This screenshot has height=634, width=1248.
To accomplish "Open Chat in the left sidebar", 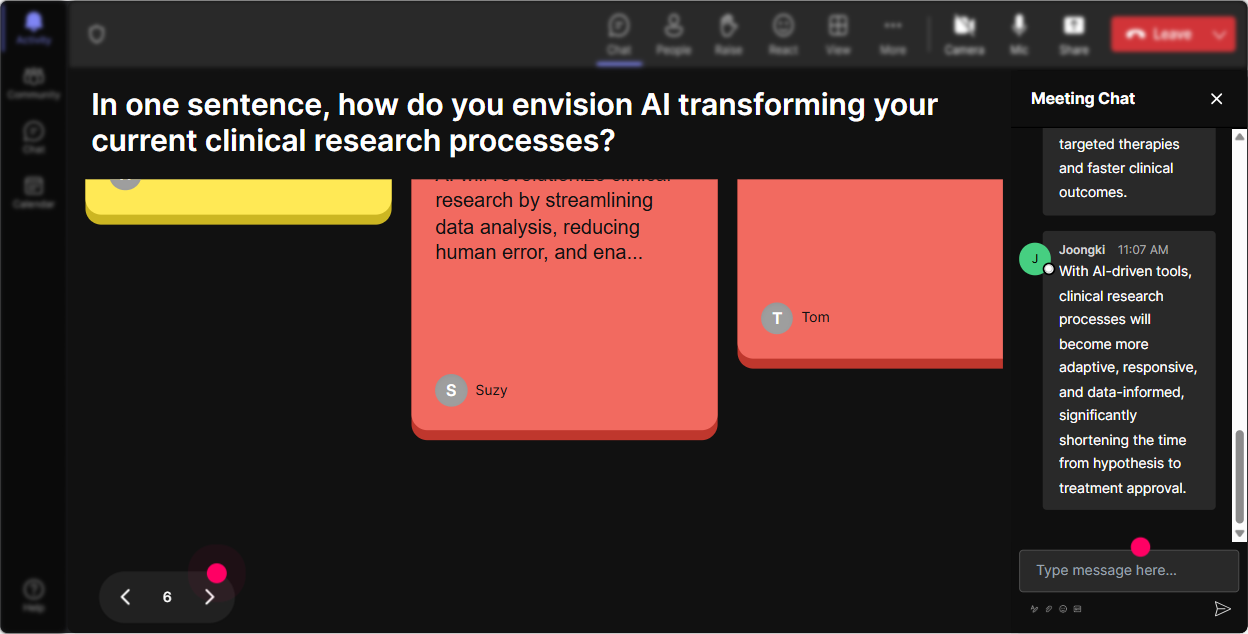I will [33, 137].
